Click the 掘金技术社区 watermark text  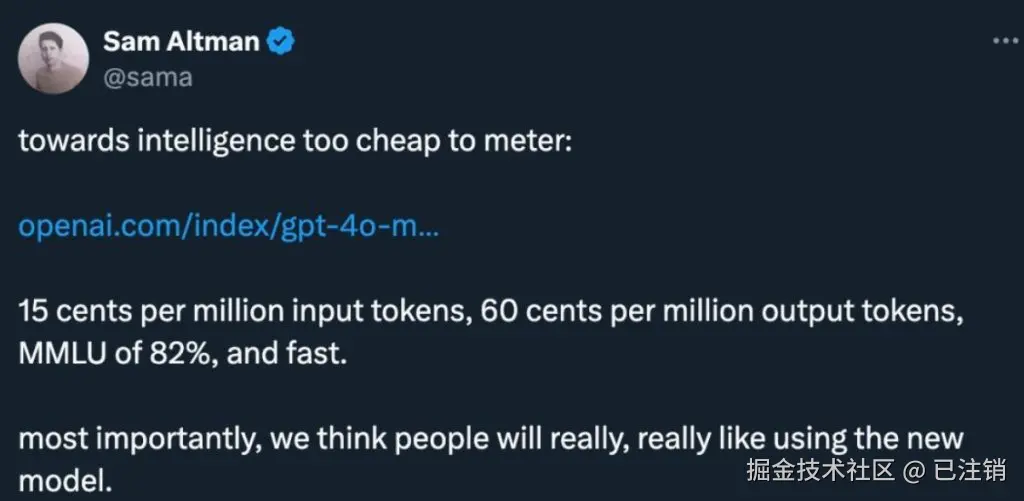(x=818, y=469)
